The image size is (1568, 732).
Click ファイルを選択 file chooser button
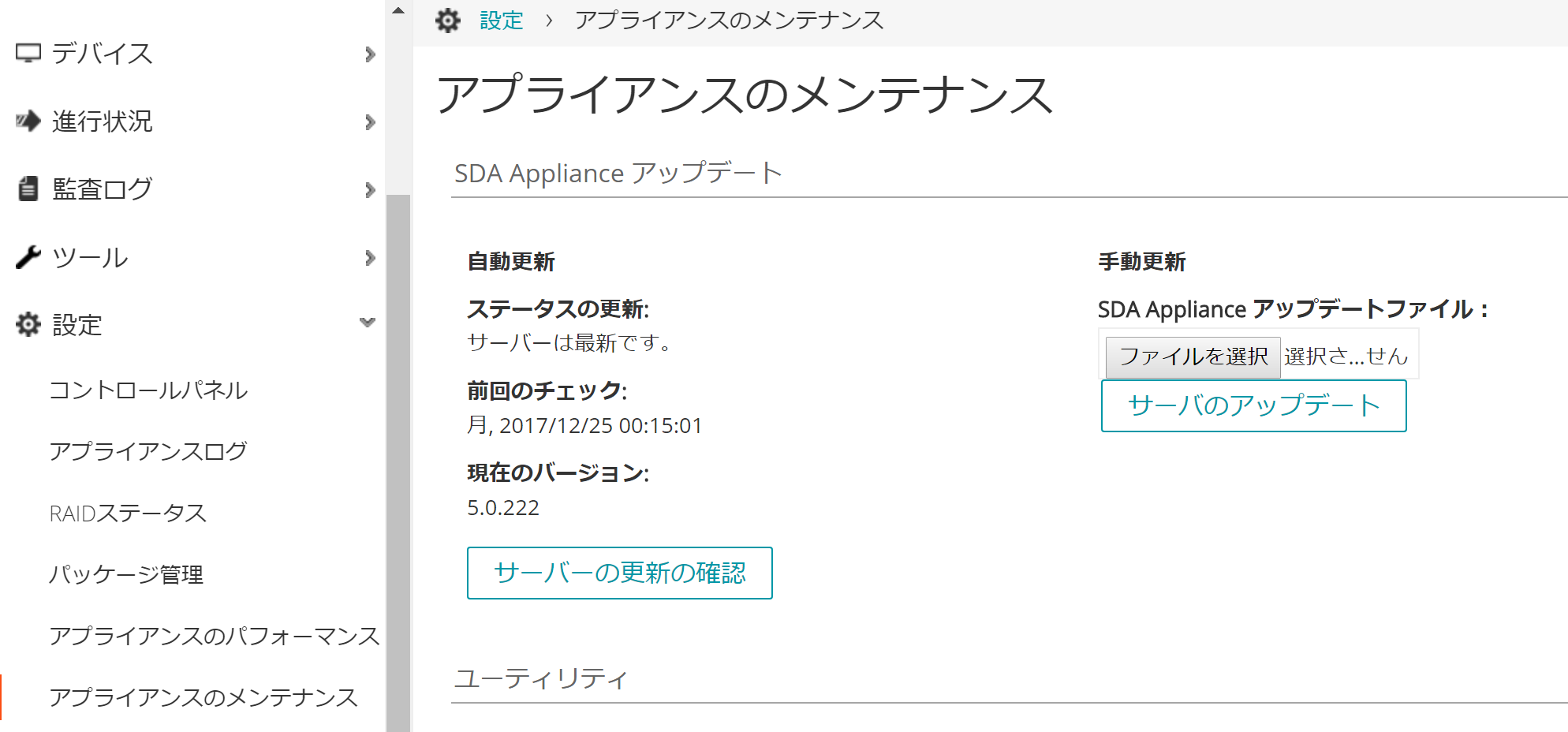click(x=1193, y=357)
